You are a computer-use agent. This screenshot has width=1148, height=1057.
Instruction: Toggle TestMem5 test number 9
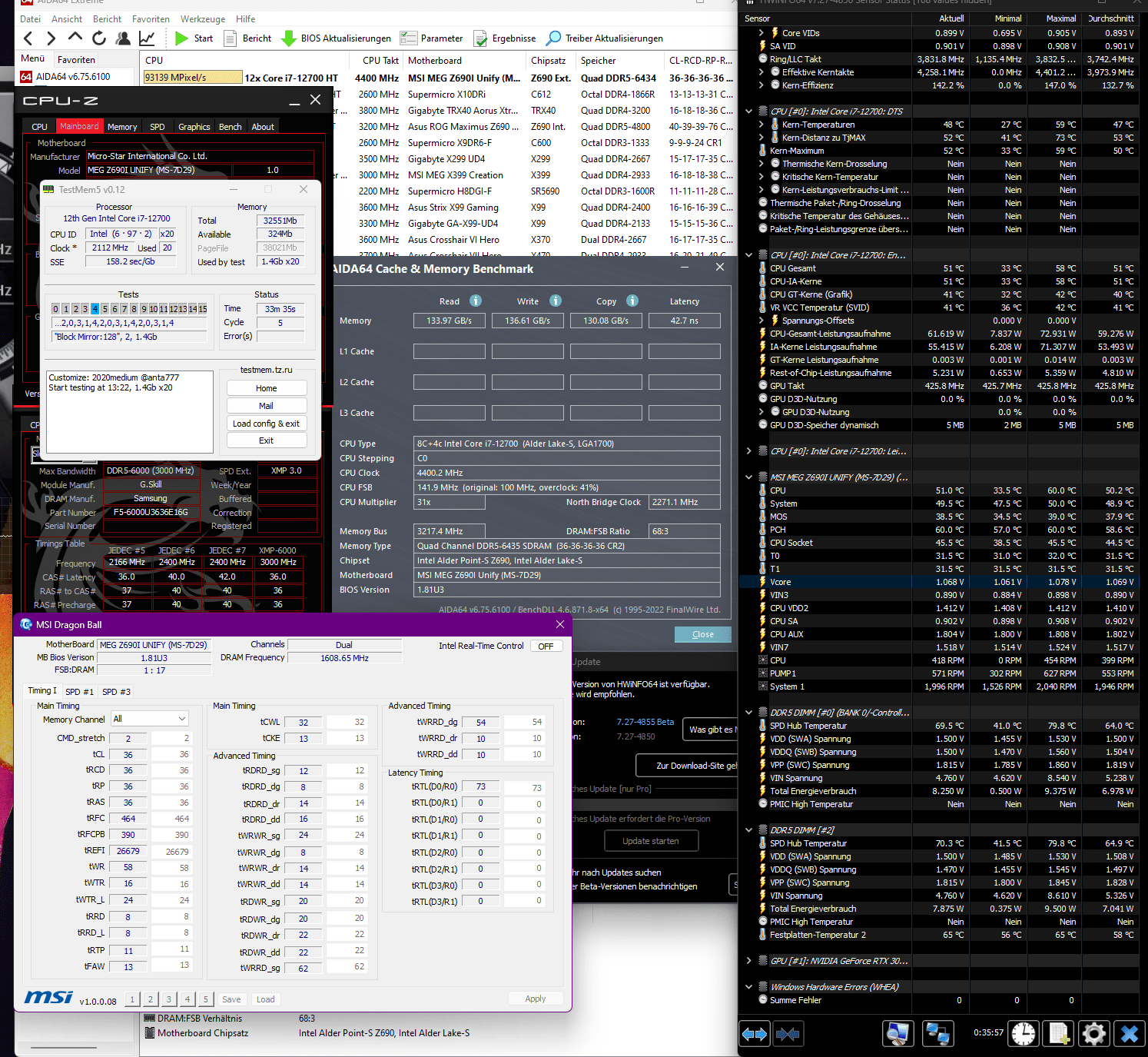click(144, 309)
